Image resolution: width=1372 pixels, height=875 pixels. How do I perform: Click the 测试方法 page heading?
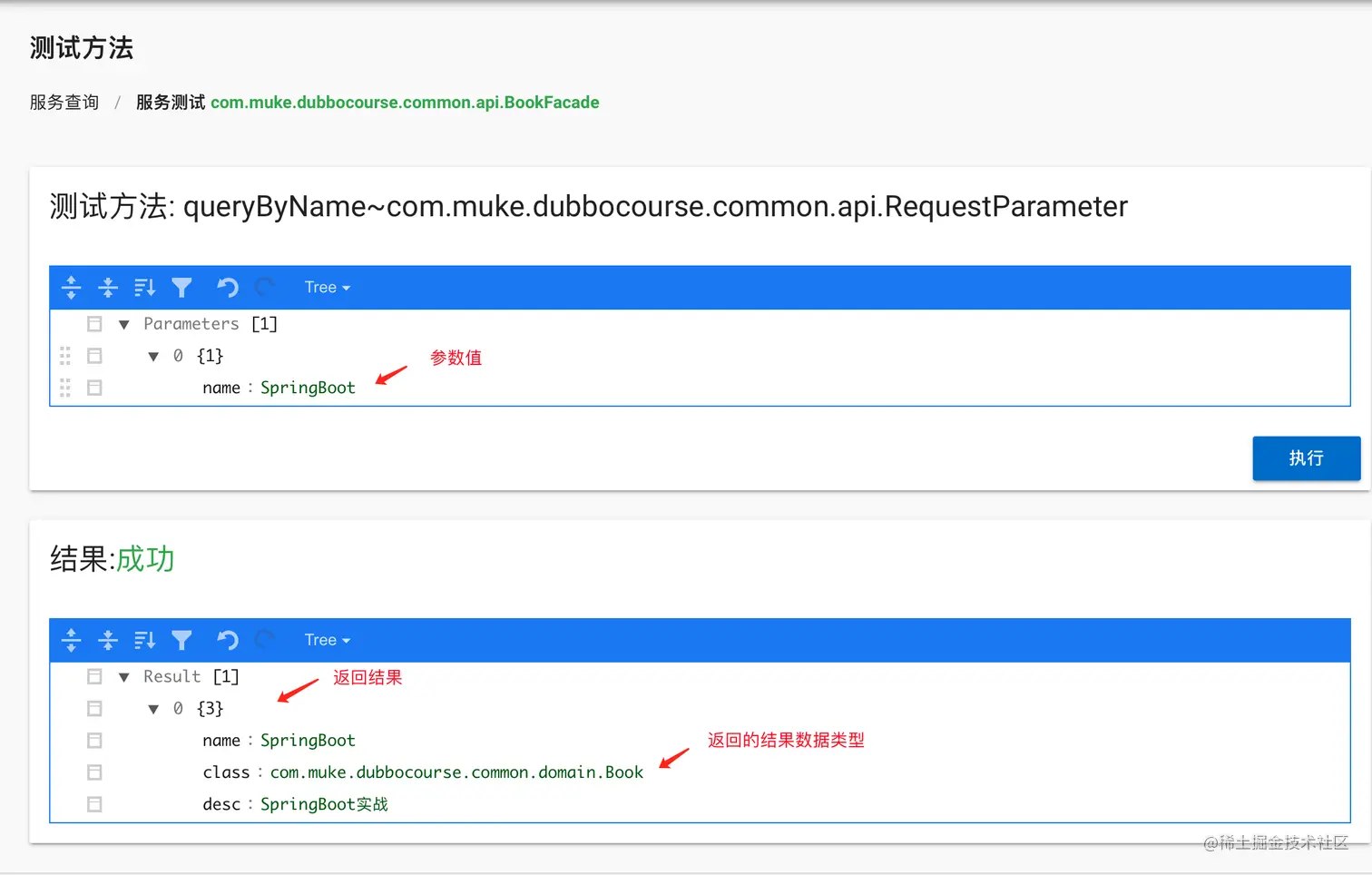pos(82,48)
